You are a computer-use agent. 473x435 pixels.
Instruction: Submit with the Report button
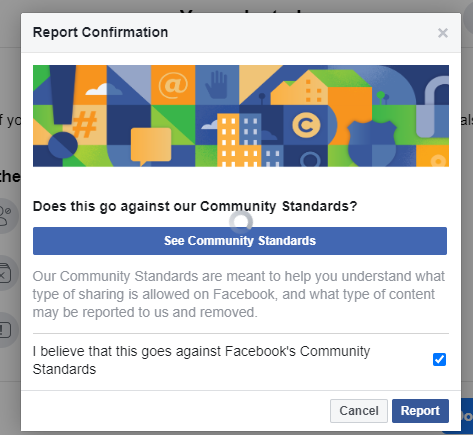click(x=420, y=411)
